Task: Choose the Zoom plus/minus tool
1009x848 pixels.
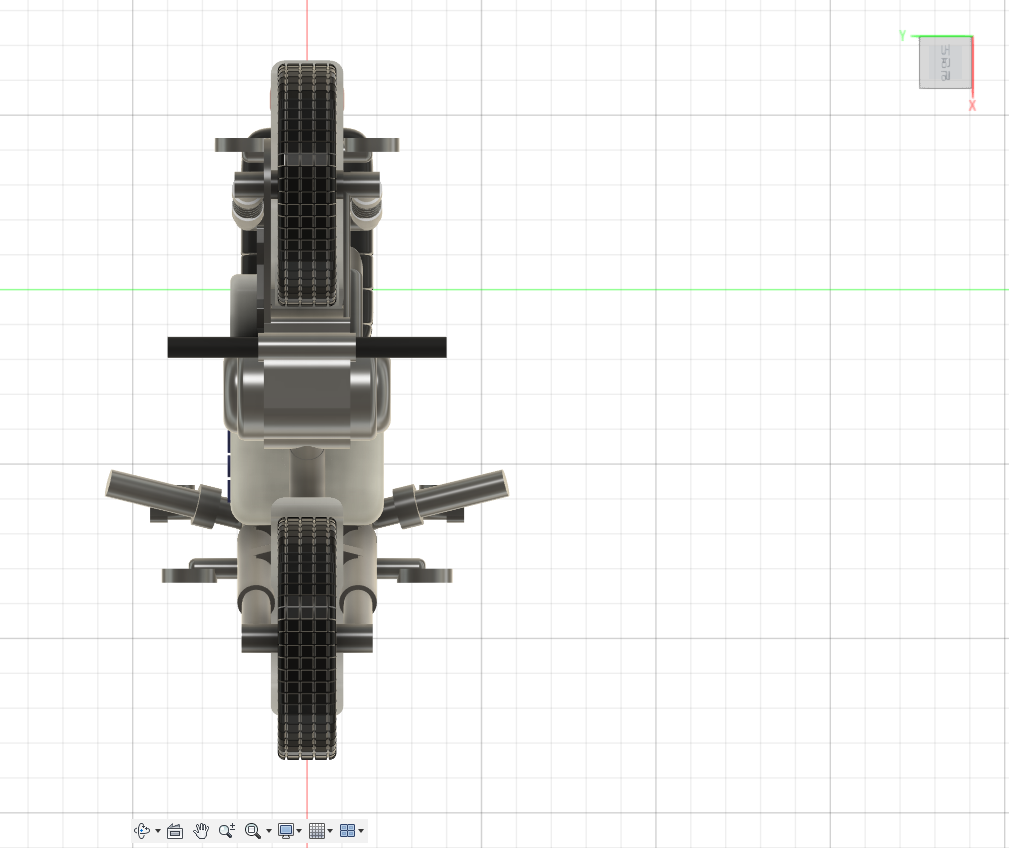Action: pos(227,831)
